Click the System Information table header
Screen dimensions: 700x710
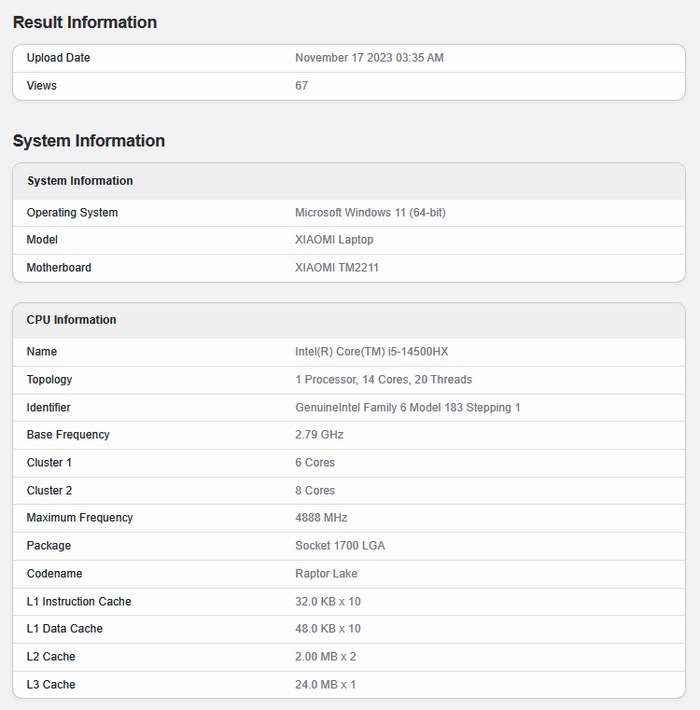click(x=80, y=181)
